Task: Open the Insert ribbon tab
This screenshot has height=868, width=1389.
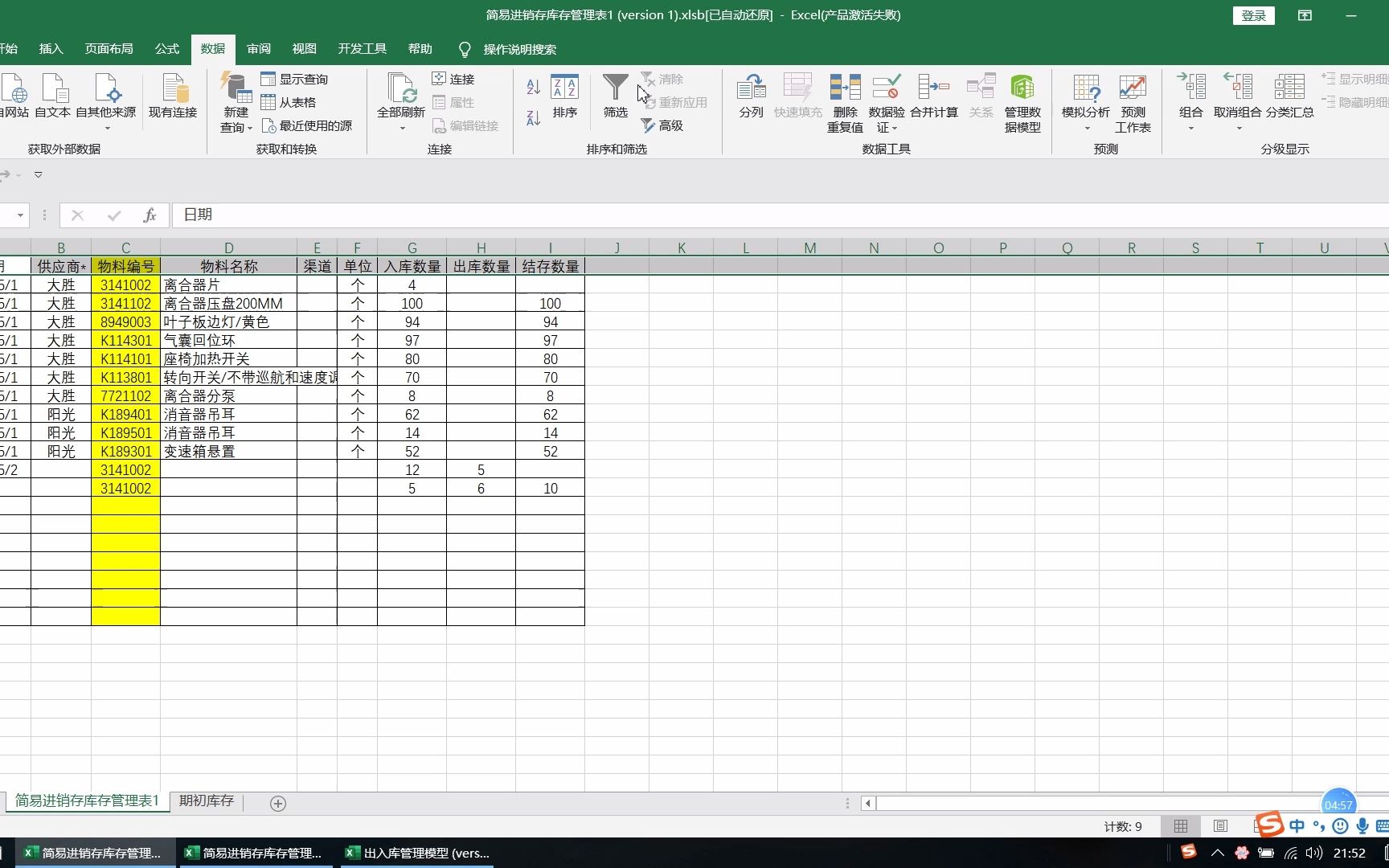Action: pyautogui.click(x=51, y=49)
